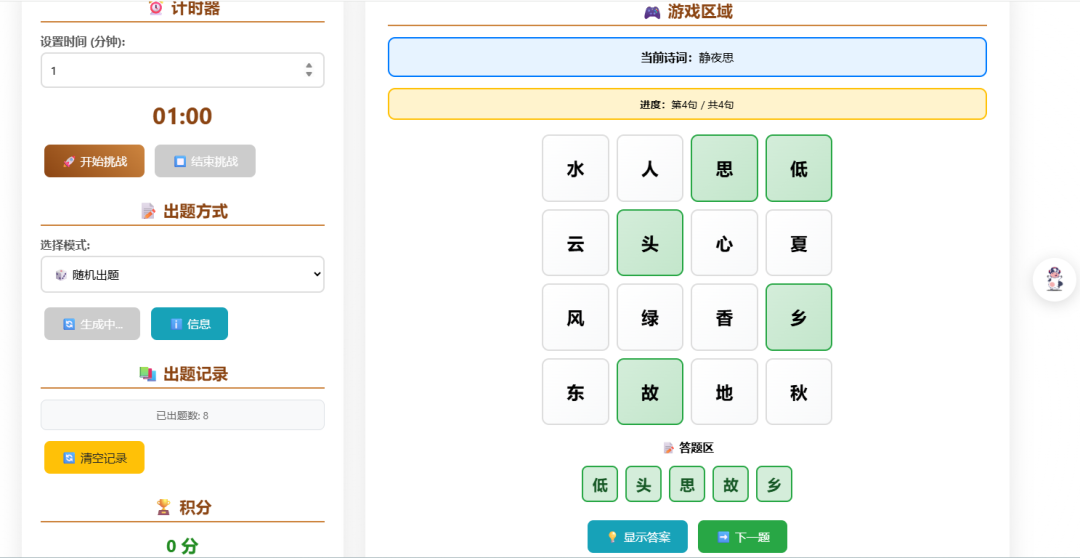Click the trophy icon beside 积分
The image size is (1080, 558).
coord(163,507)
